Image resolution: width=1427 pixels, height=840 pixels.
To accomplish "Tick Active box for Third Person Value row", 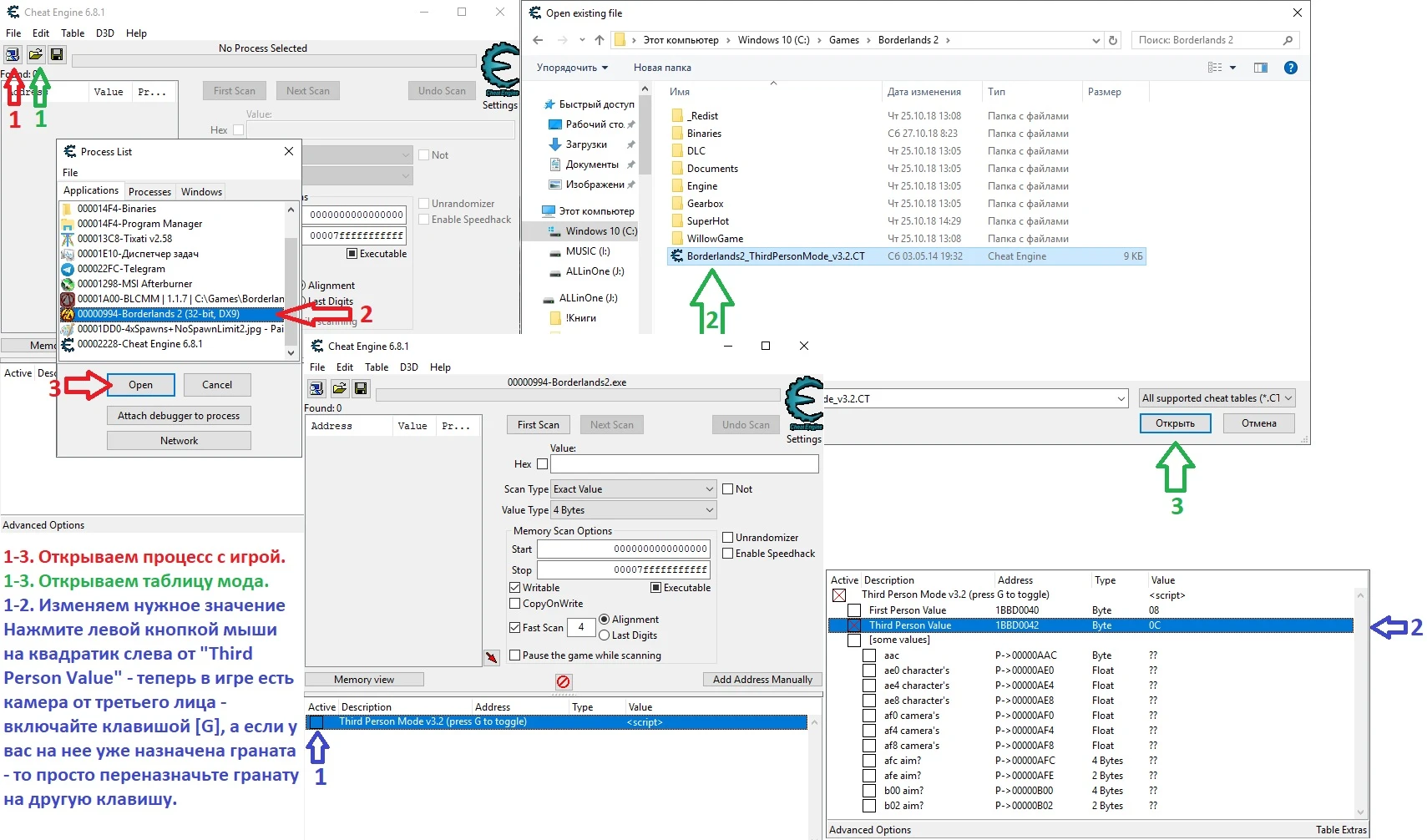I will click(x=853, y=625).
